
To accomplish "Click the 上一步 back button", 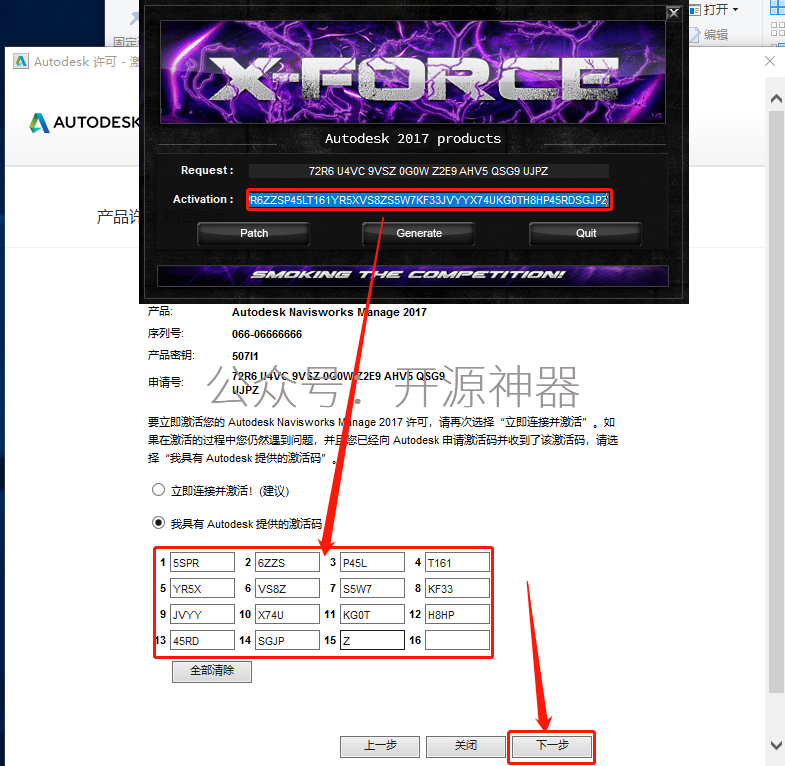I will pos(379,746).
